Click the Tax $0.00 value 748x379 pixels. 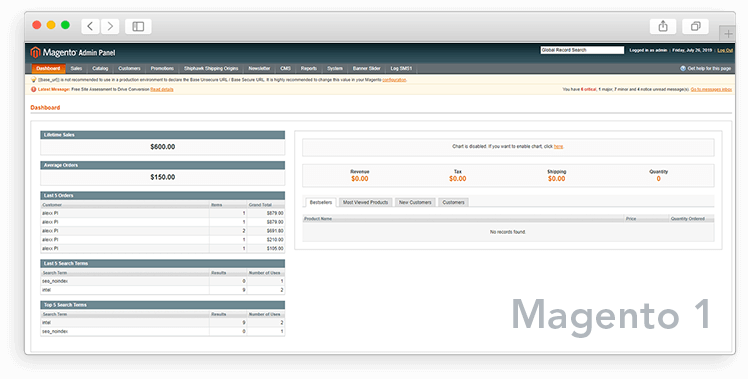point(457,179)
